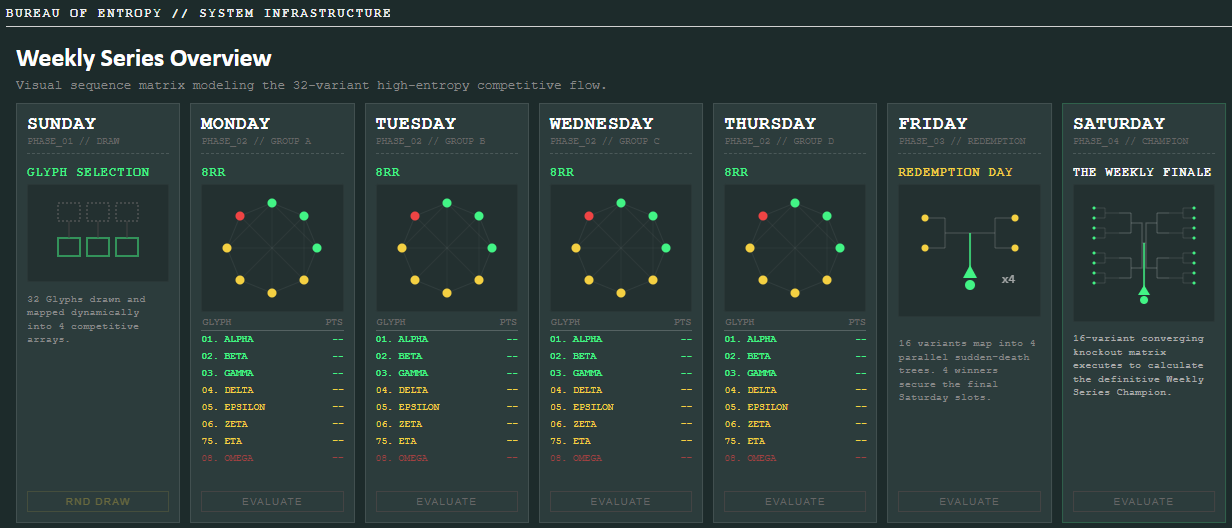The image size is (1232, 528).
Task: Click the GLYPH column header in Wednesday's table
Action: [565, 323]
